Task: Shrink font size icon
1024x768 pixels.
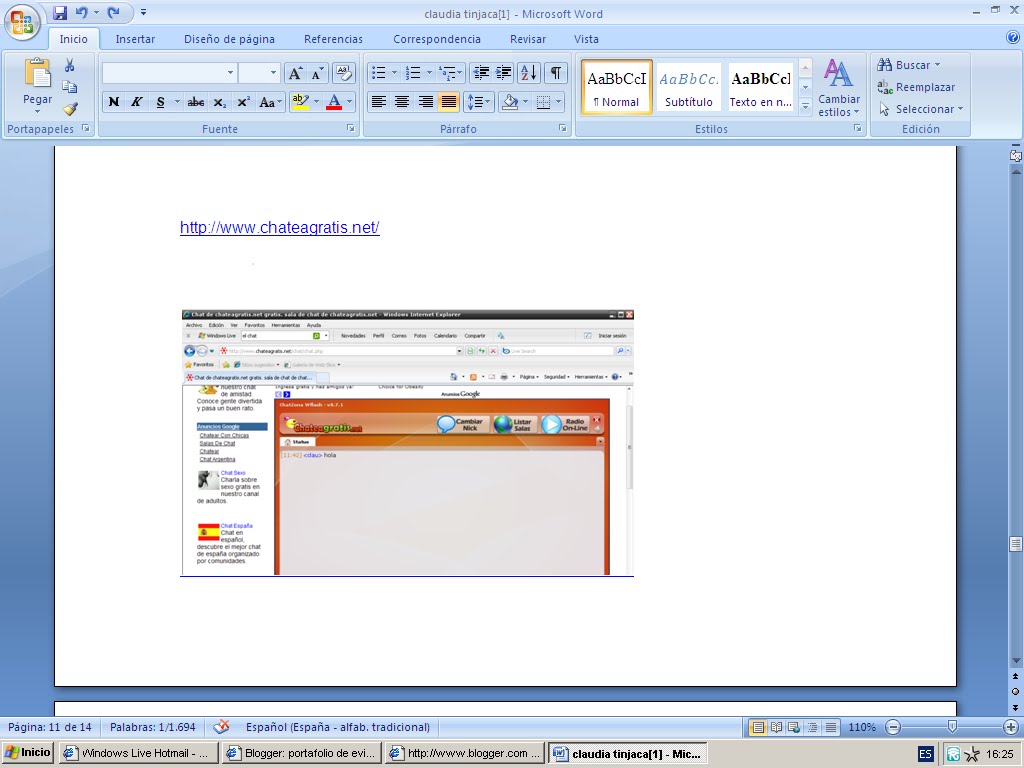Action: pyautogui.click(x=317, y=73)
